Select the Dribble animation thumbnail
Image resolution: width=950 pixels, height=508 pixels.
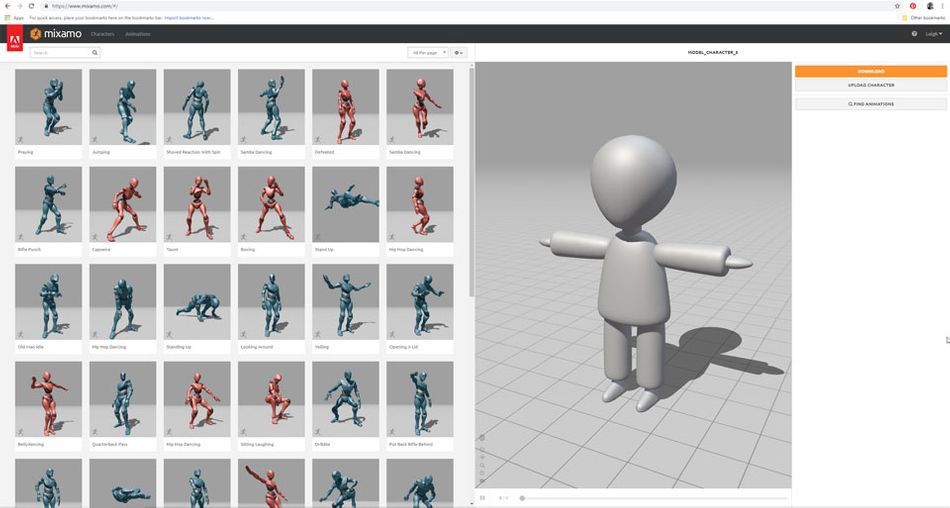pos(345,399)
